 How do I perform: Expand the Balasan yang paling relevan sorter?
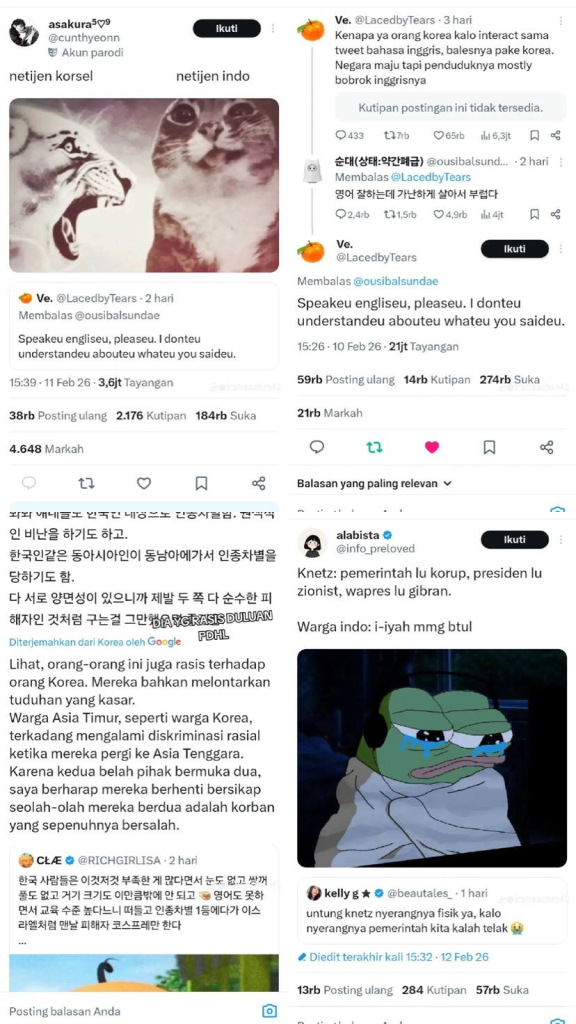point(374,484)
